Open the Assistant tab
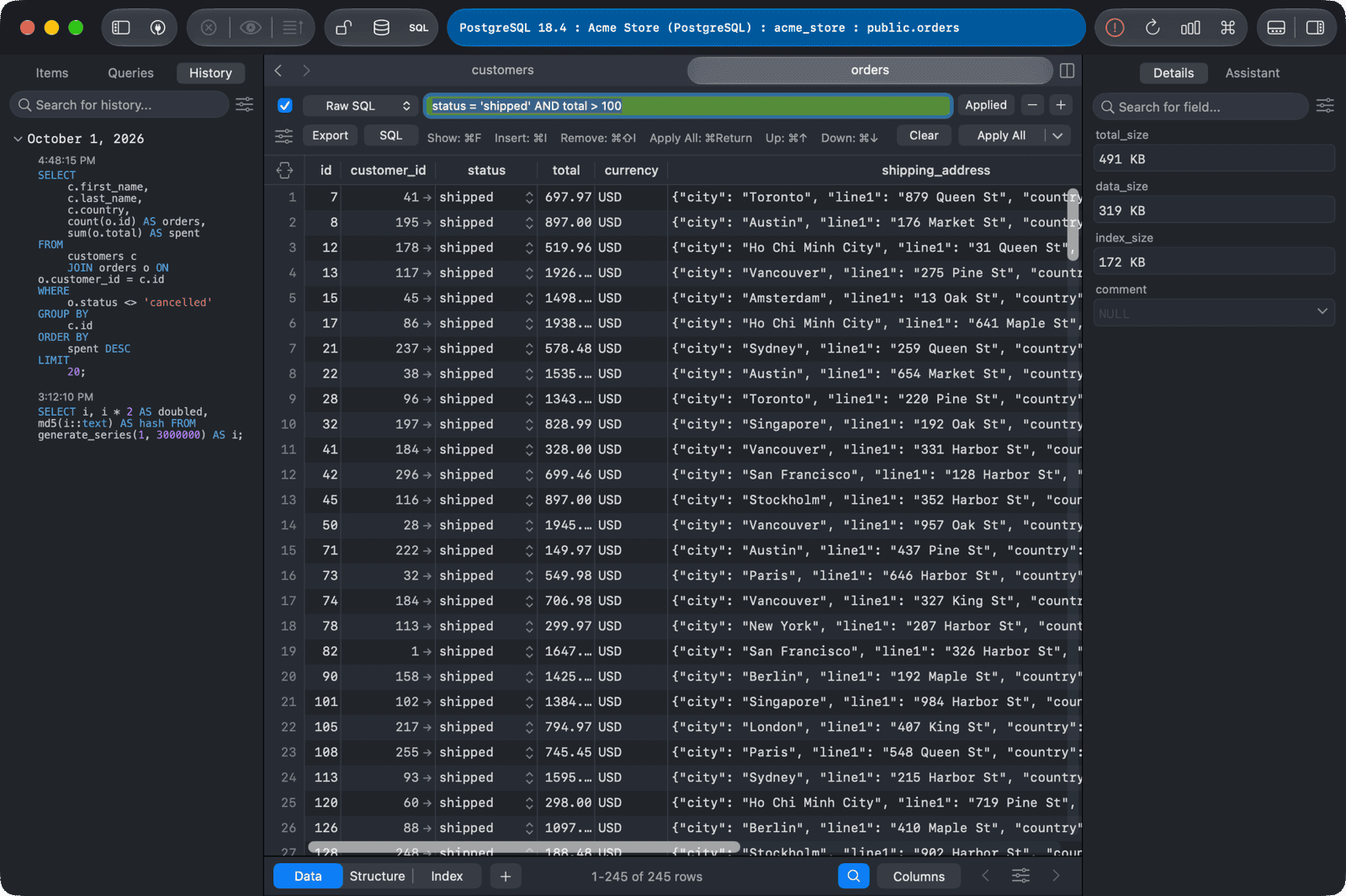Viewport: 1346px width, 896px height. 1252,73
